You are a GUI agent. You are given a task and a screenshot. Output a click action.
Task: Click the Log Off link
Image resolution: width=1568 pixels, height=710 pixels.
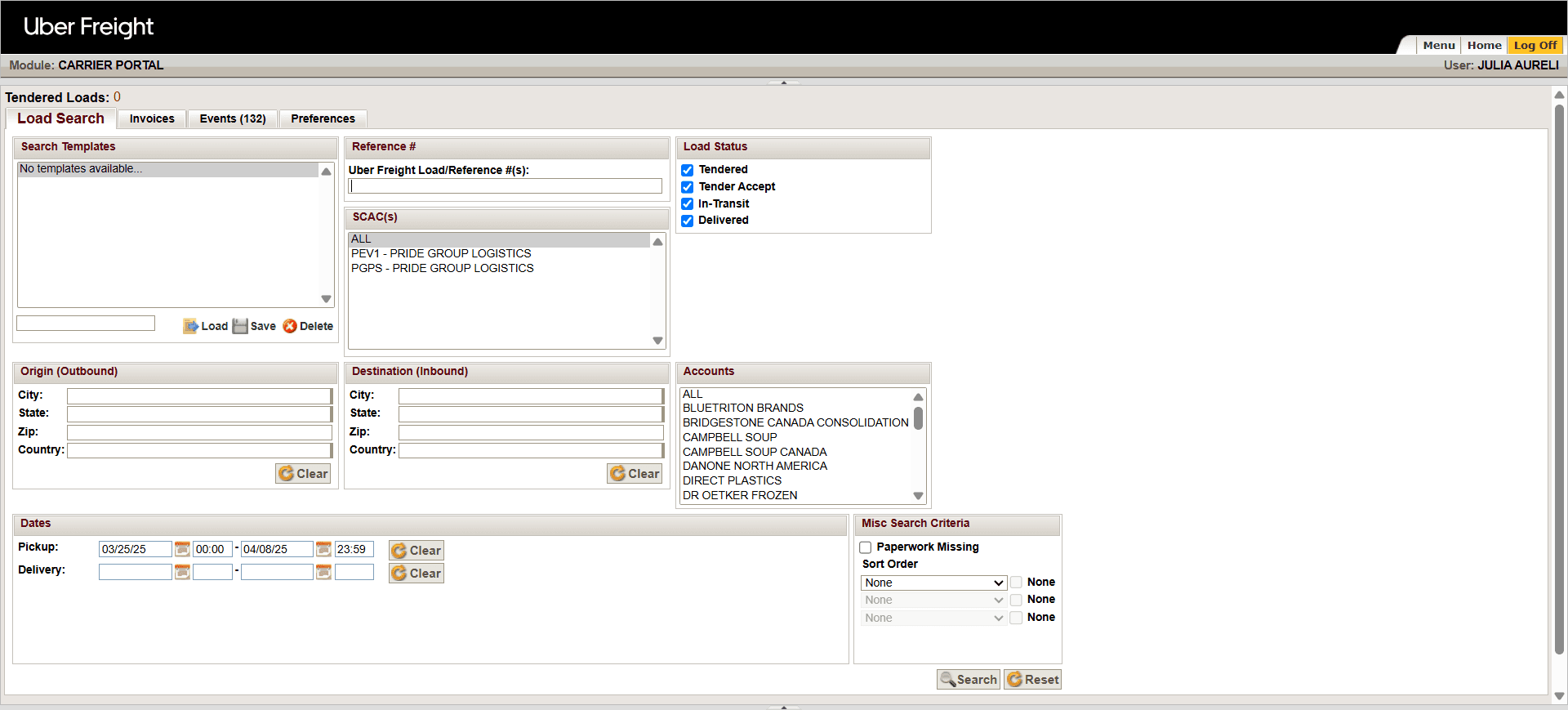click(x=1535, y=45)
